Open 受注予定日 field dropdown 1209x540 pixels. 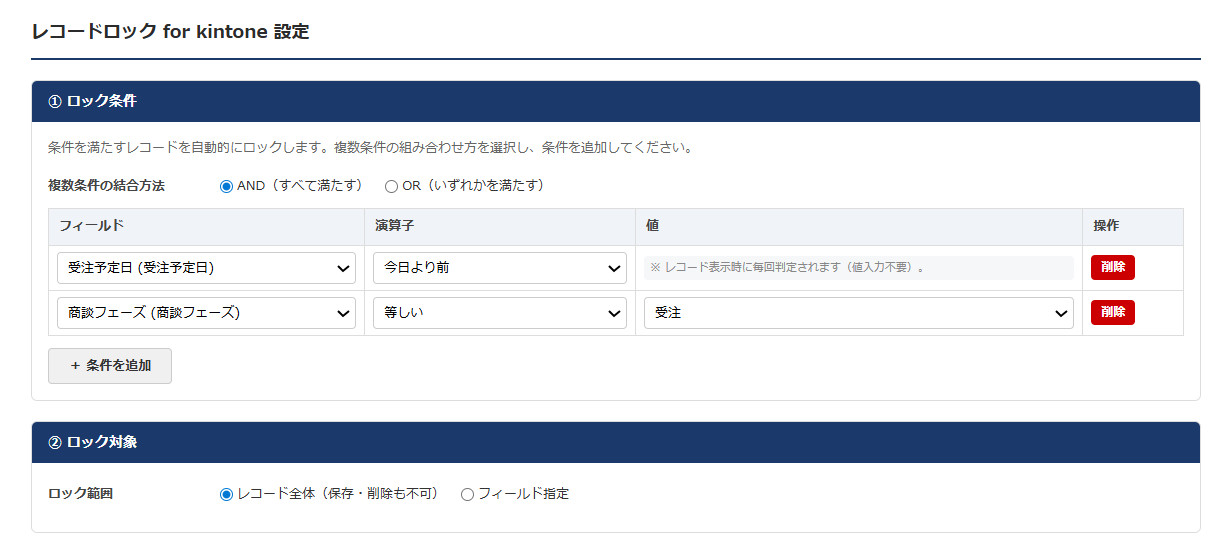206,268
